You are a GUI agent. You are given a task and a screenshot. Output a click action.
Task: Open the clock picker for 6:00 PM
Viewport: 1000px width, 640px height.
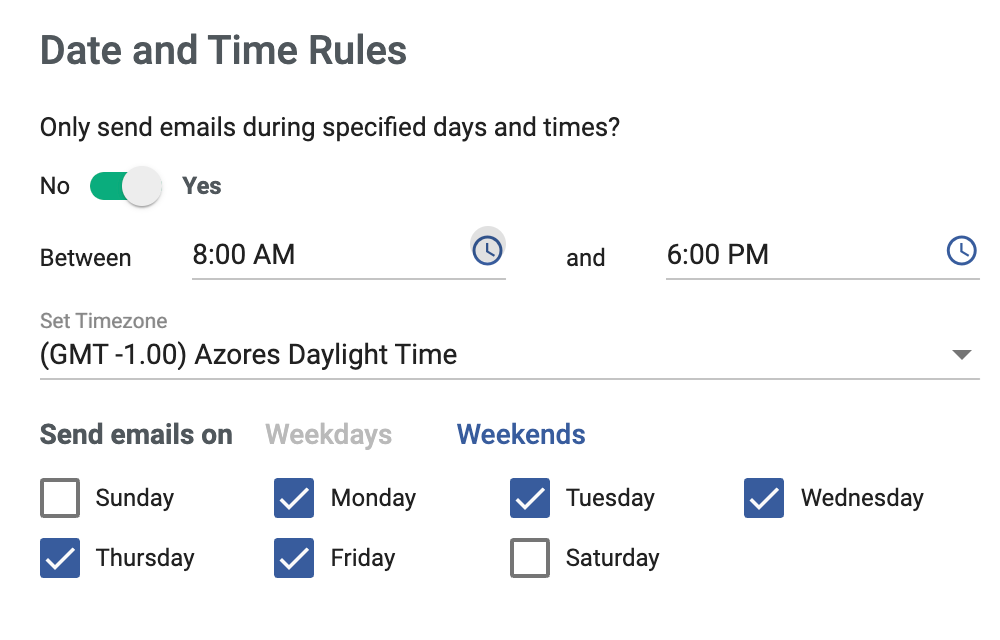click(961, 251)
